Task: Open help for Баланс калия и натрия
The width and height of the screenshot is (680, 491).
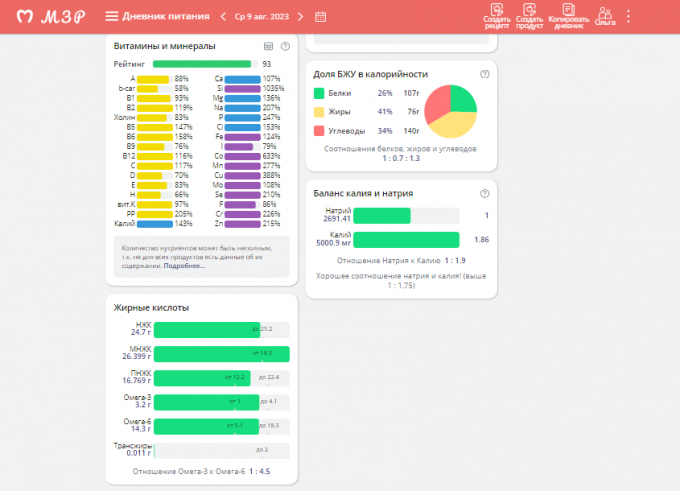Action: (484, 192)
